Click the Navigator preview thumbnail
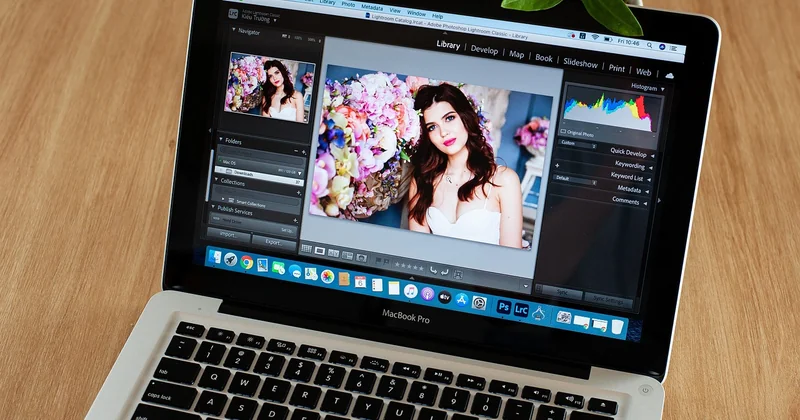The height and width of the screenshot is (420, 800). coord(270,87)
